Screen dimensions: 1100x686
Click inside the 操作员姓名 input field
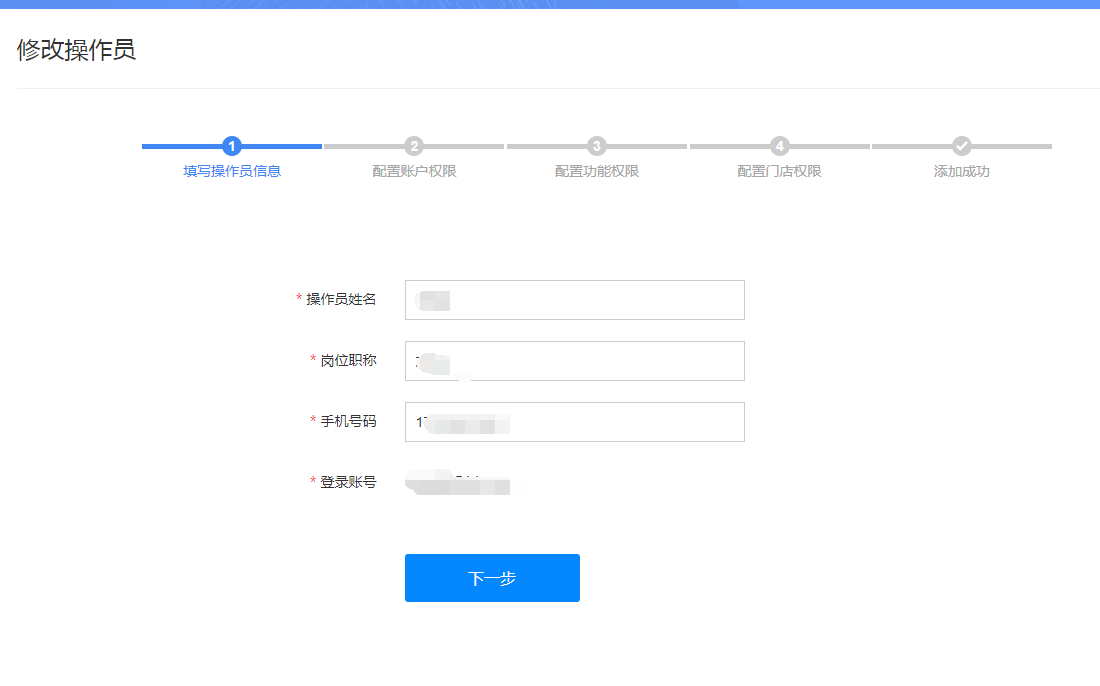(x=574, y=300)
